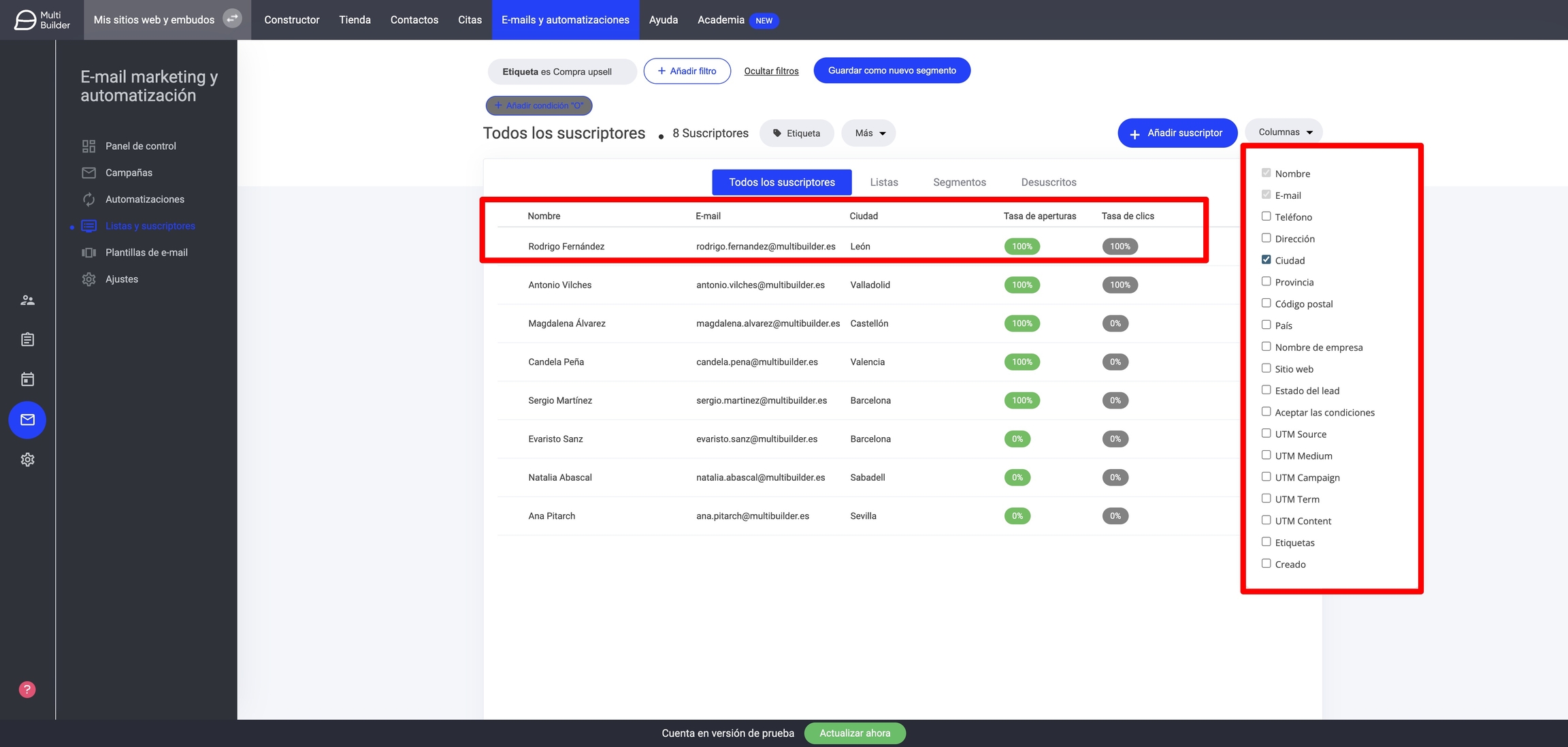Screen dimensions: 1568x747
Task: Switch to the Segmentos tab
Action: tap(959, 182)
